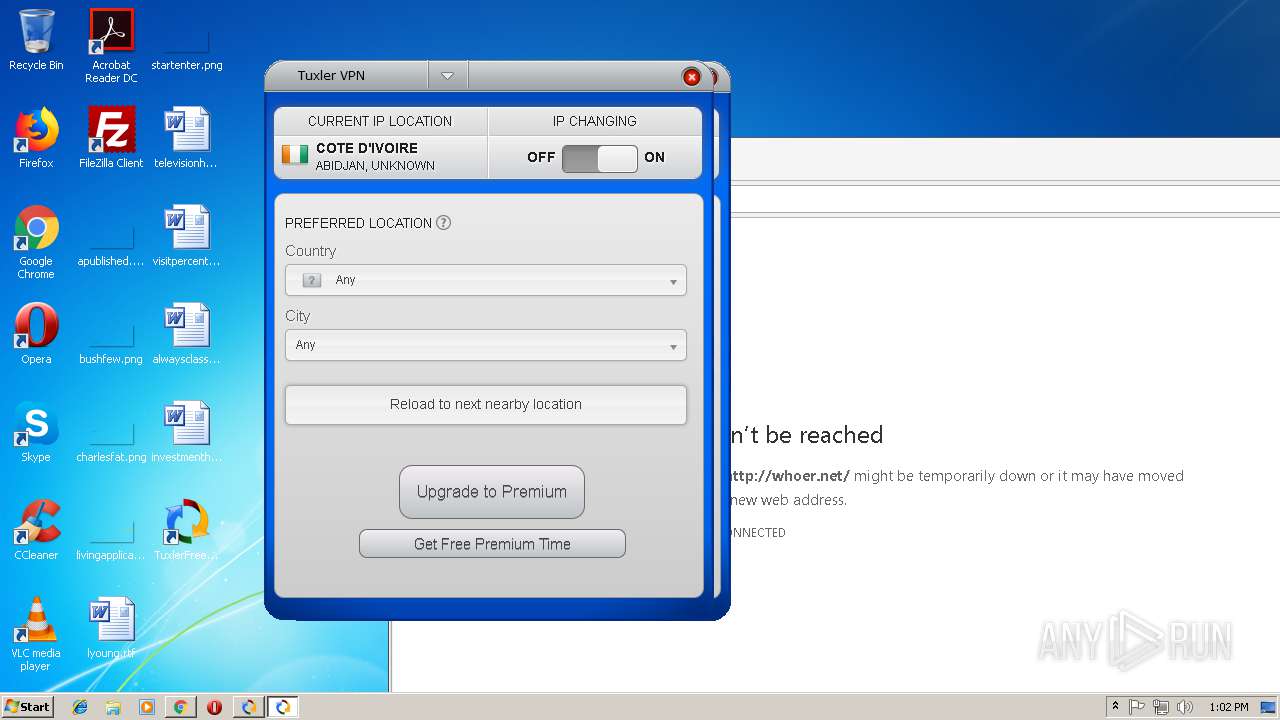Image resolution: width=1280 pixels, height=720 pixels.
Task: Click the volume speaker tray icon
Action: (1185, 707)
